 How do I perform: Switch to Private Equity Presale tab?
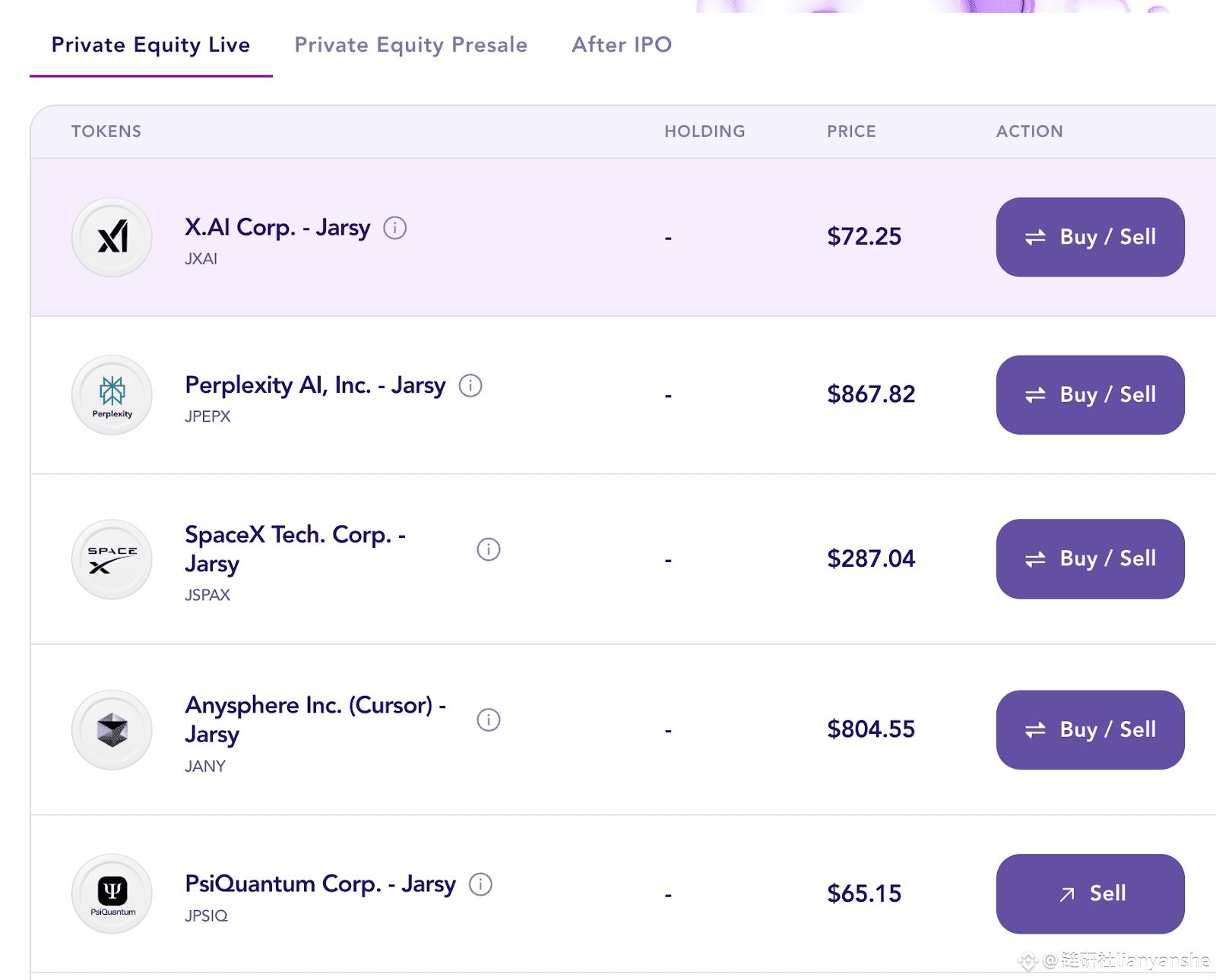[x=410, y=45]
